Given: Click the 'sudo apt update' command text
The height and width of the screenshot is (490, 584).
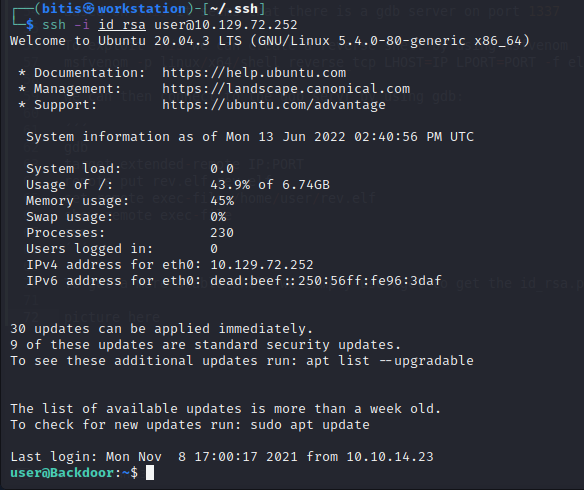Looking at the screenshot, I should (x=310, y=425).
